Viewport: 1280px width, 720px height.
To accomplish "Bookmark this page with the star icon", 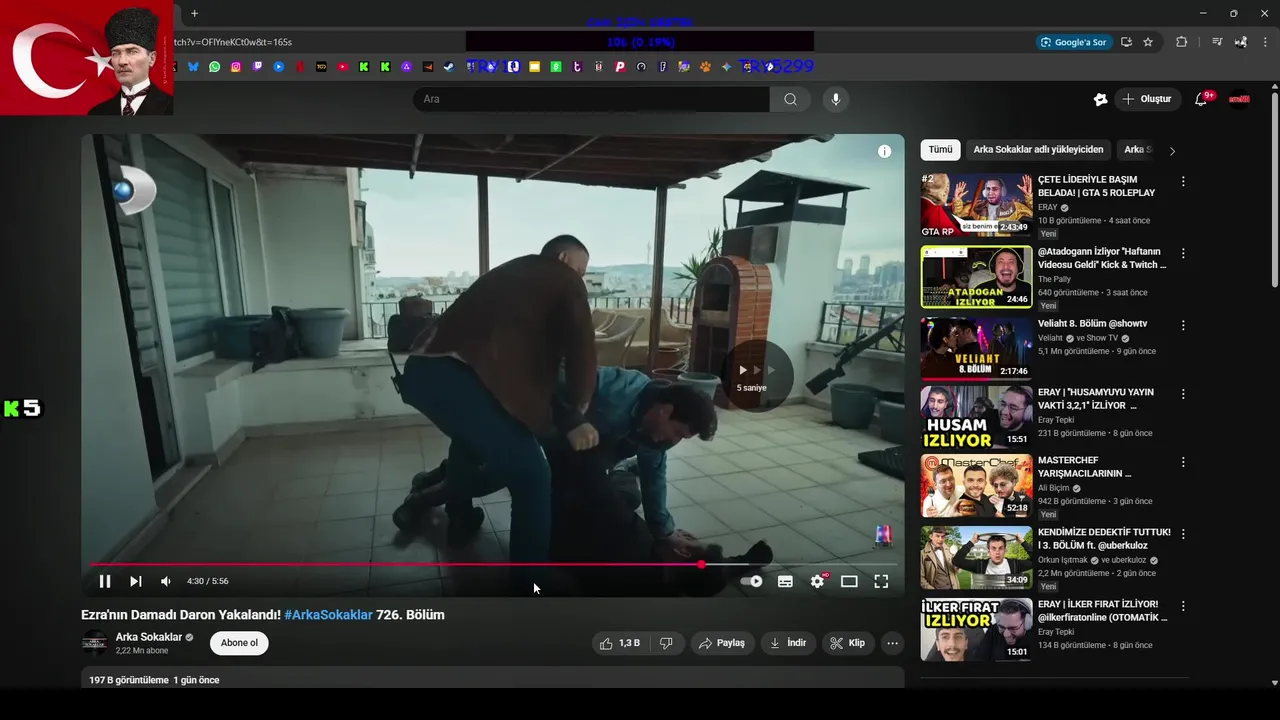I will point(1148,42).
